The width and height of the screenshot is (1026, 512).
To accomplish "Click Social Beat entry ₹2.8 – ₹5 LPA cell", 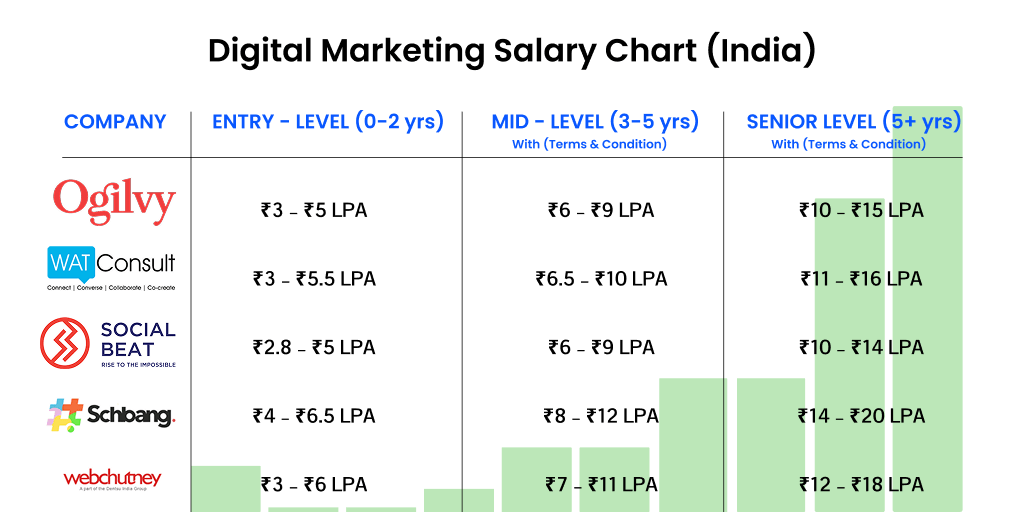I will pyautogui.click(x=314, y=347).
